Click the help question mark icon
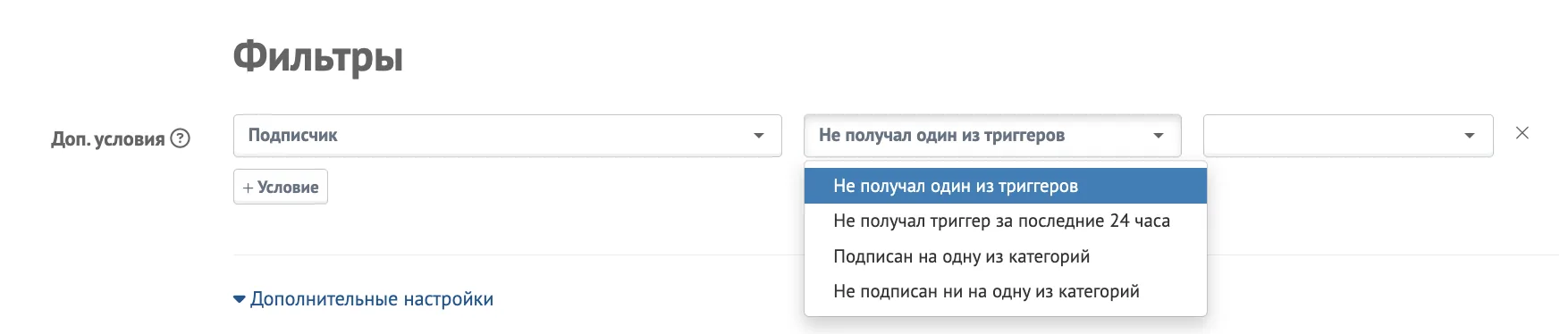Image resolution: width=1568 pixels, height=334 pixels. click(181, 138)
